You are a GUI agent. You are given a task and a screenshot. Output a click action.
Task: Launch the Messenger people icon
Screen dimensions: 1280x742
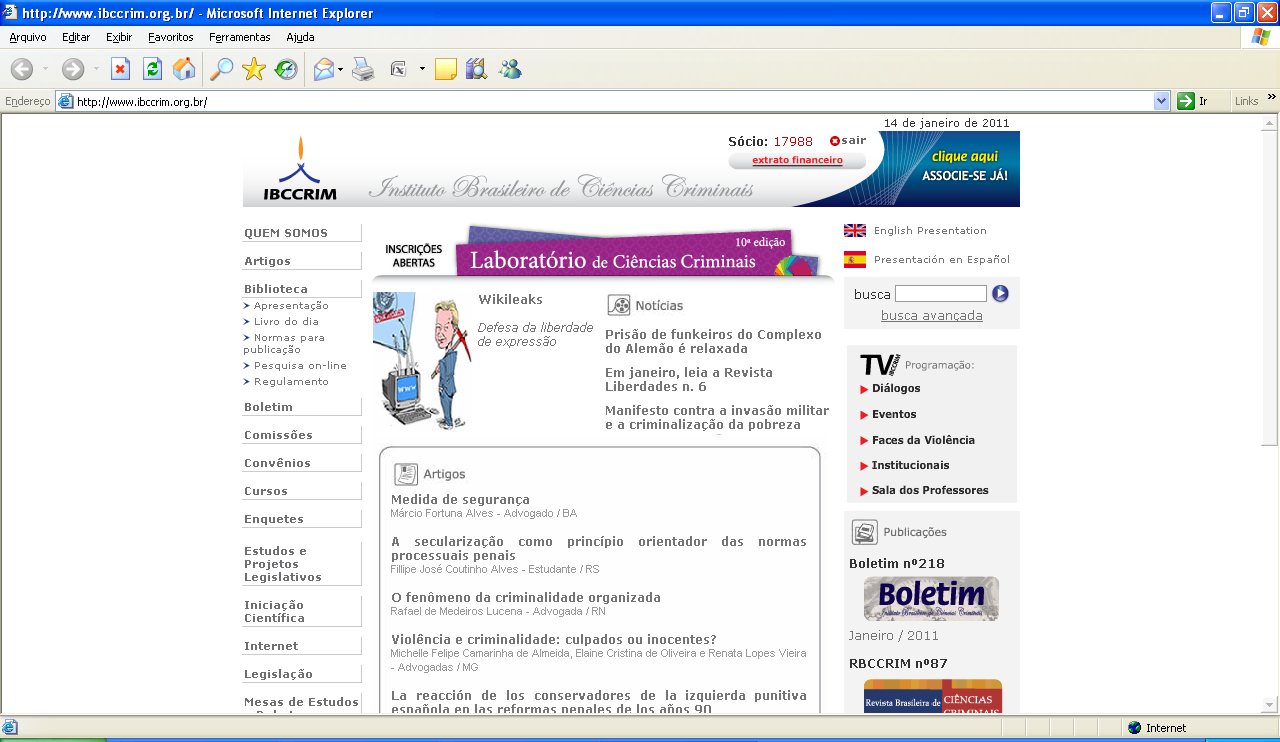pyautogui.click(x=510, y=69)
